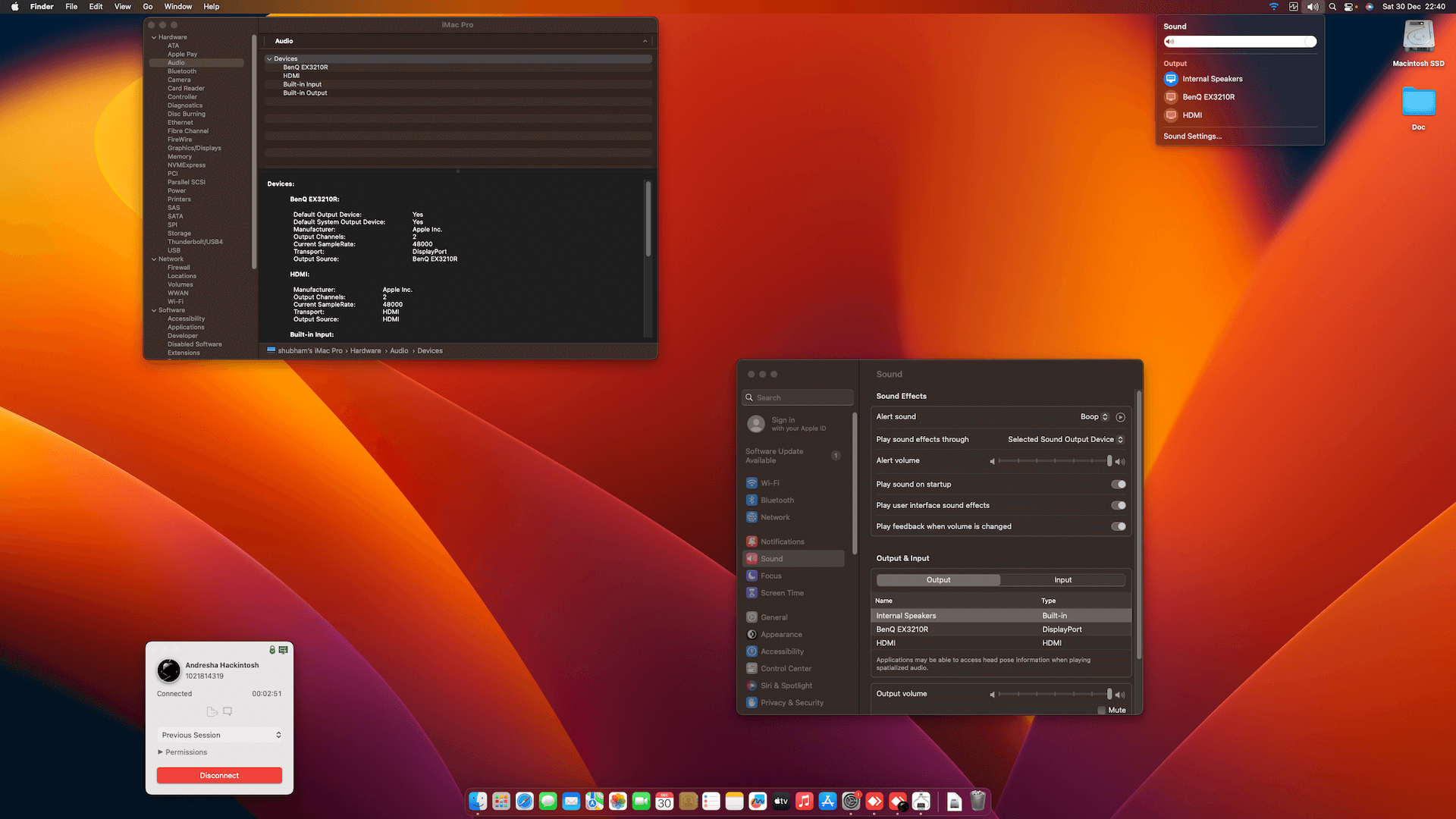The height and width of the screenshot is (819, 1456).
Task: Click the red Disconnect button
Action: tap(219, 776)
